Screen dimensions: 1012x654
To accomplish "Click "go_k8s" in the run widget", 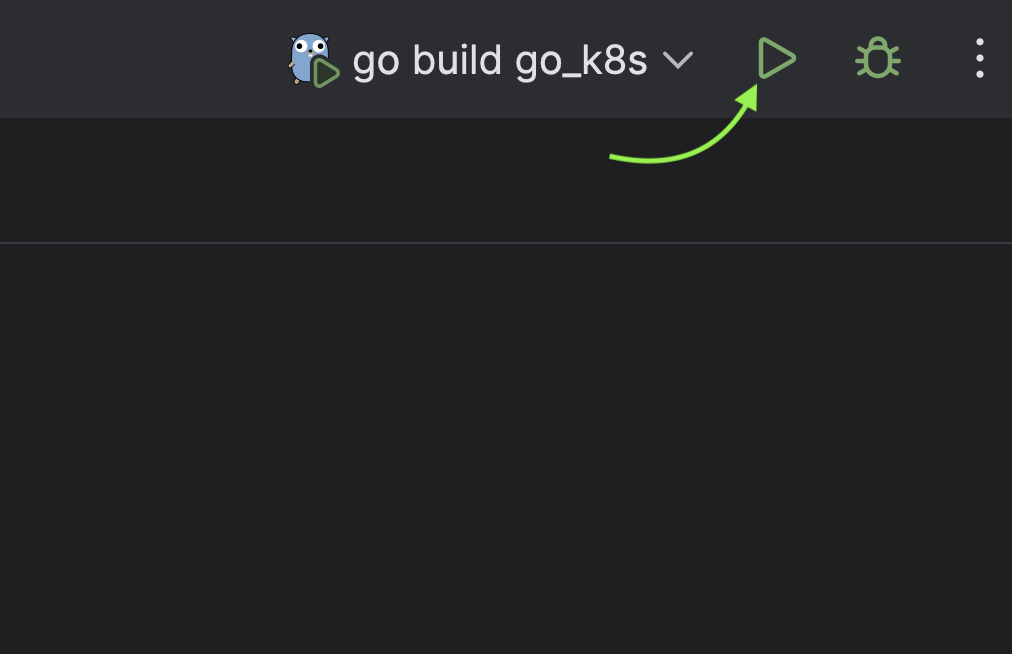I will tap(581, 63).
